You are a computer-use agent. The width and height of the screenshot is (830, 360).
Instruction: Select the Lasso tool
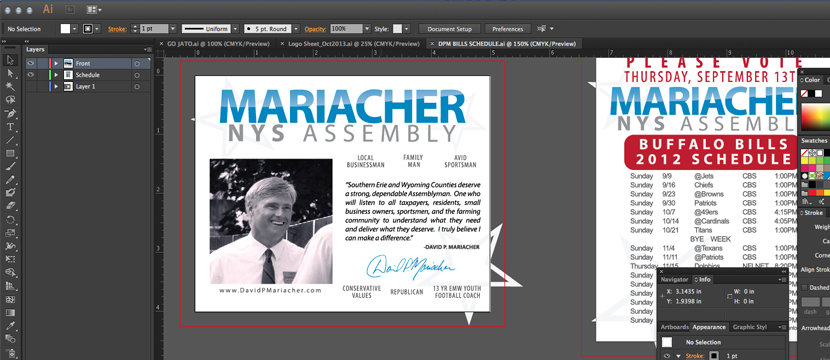10,100
